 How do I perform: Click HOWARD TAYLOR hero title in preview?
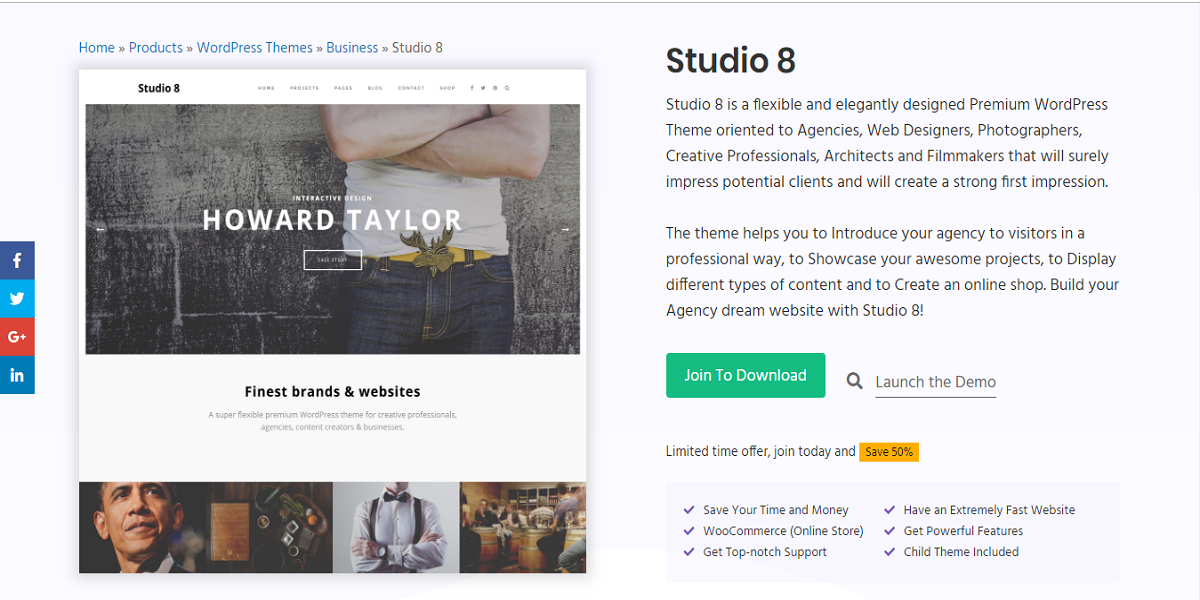tap(333, 220)
